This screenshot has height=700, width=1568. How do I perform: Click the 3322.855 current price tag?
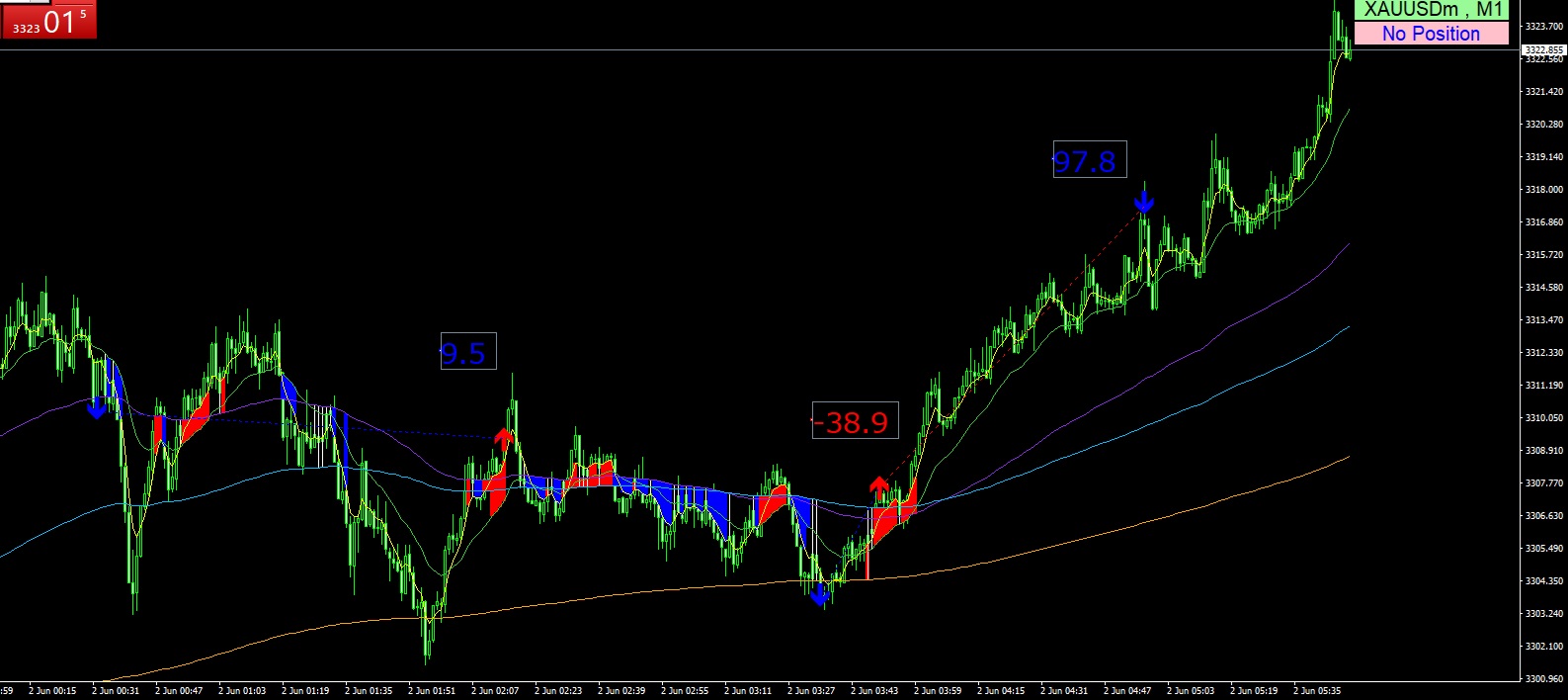1542,49
